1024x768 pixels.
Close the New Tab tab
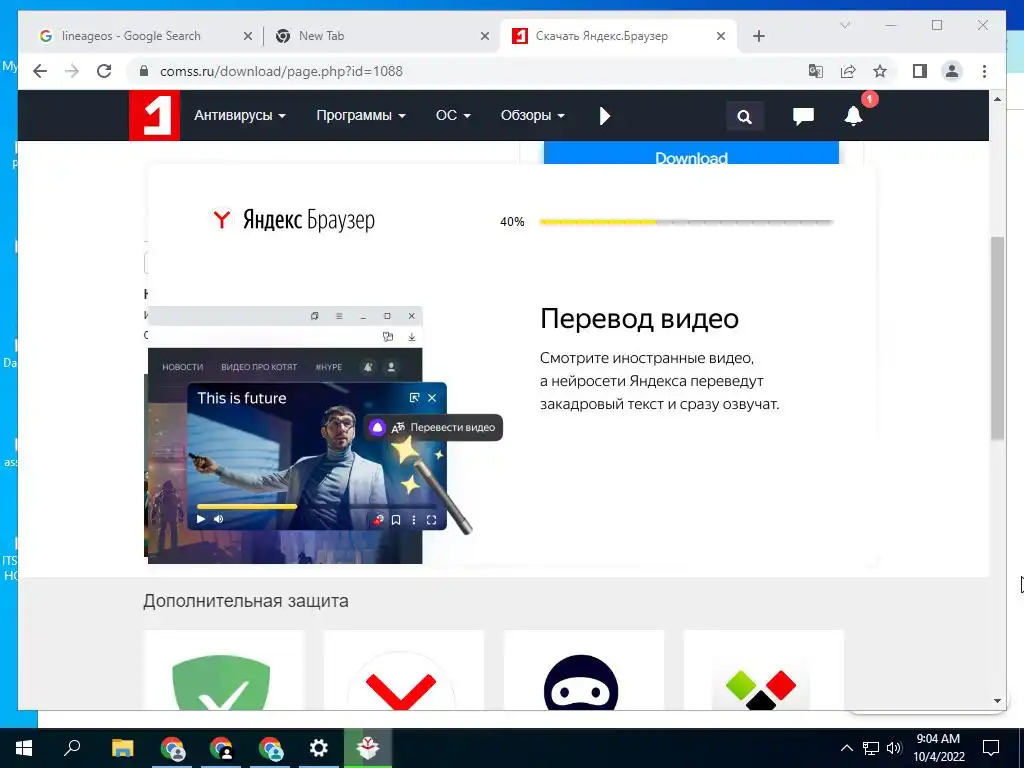(485, 37)
